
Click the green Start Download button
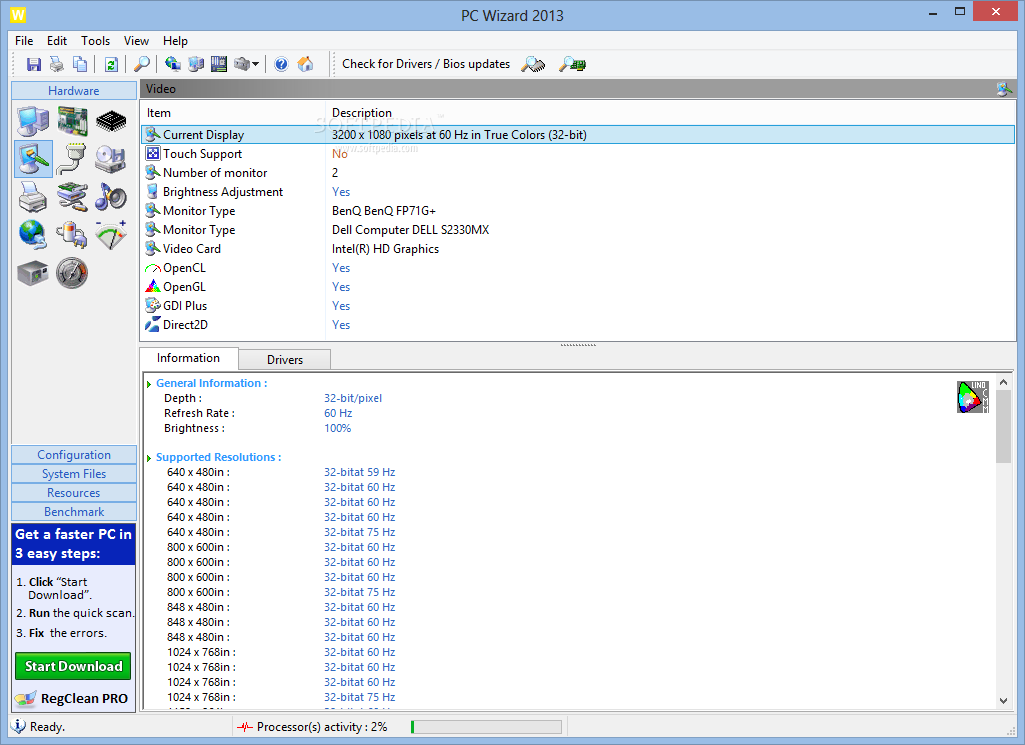click(73, 666)
